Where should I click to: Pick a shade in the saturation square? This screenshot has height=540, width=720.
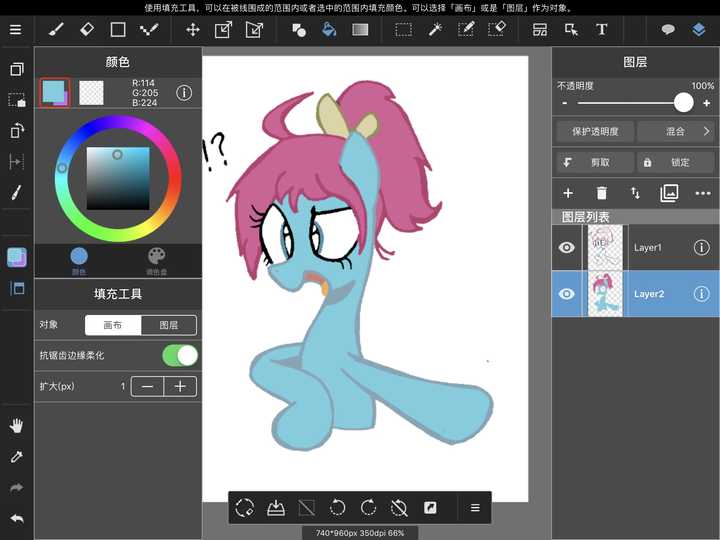[118, 179]
